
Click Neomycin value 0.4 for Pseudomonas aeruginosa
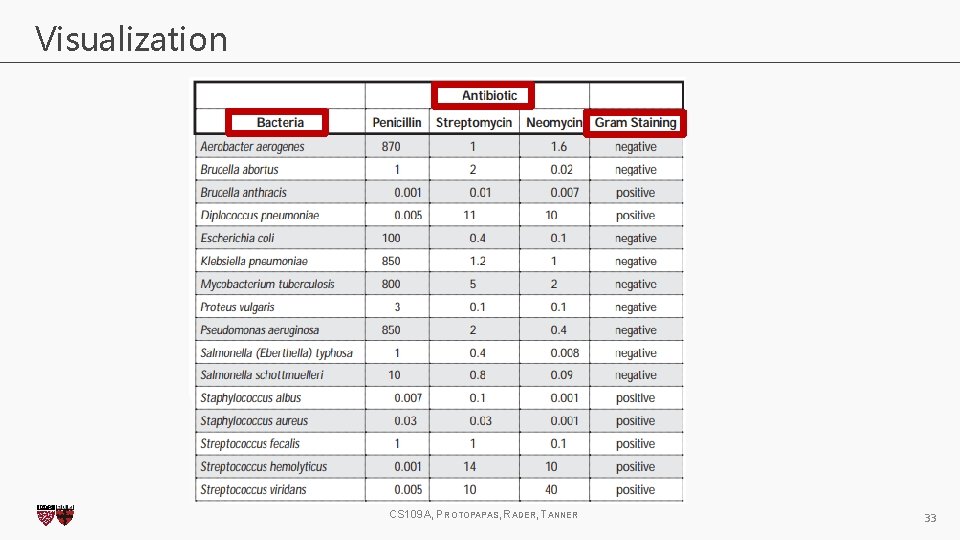tap(558, 330)
